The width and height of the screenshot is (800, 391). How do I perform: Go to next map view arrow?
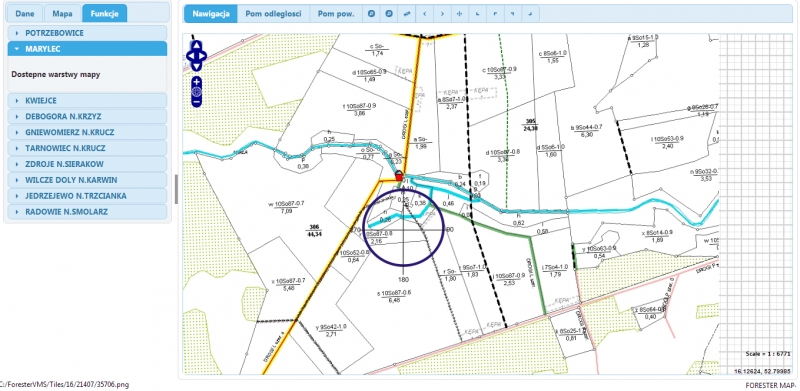[x=442, y=14]
